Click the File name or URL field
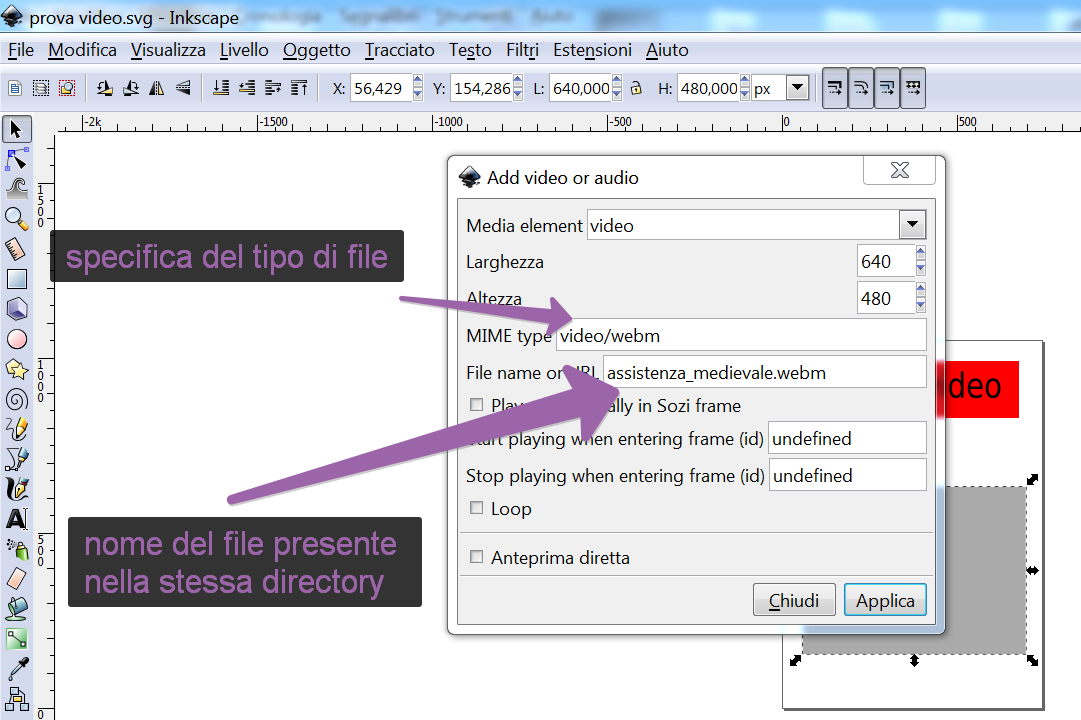This screenshot has width=1081, height=720. point(765,372)
